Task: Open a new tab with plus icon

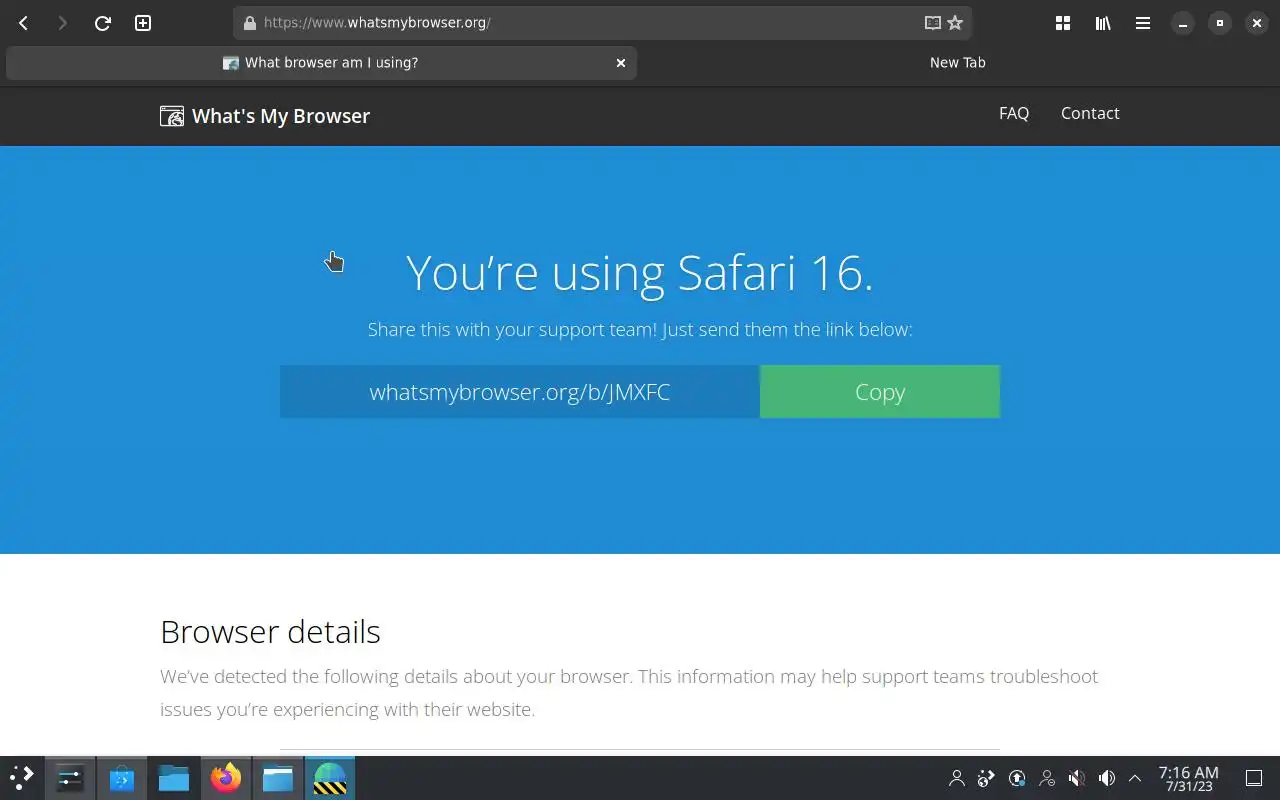Action: 143,23
